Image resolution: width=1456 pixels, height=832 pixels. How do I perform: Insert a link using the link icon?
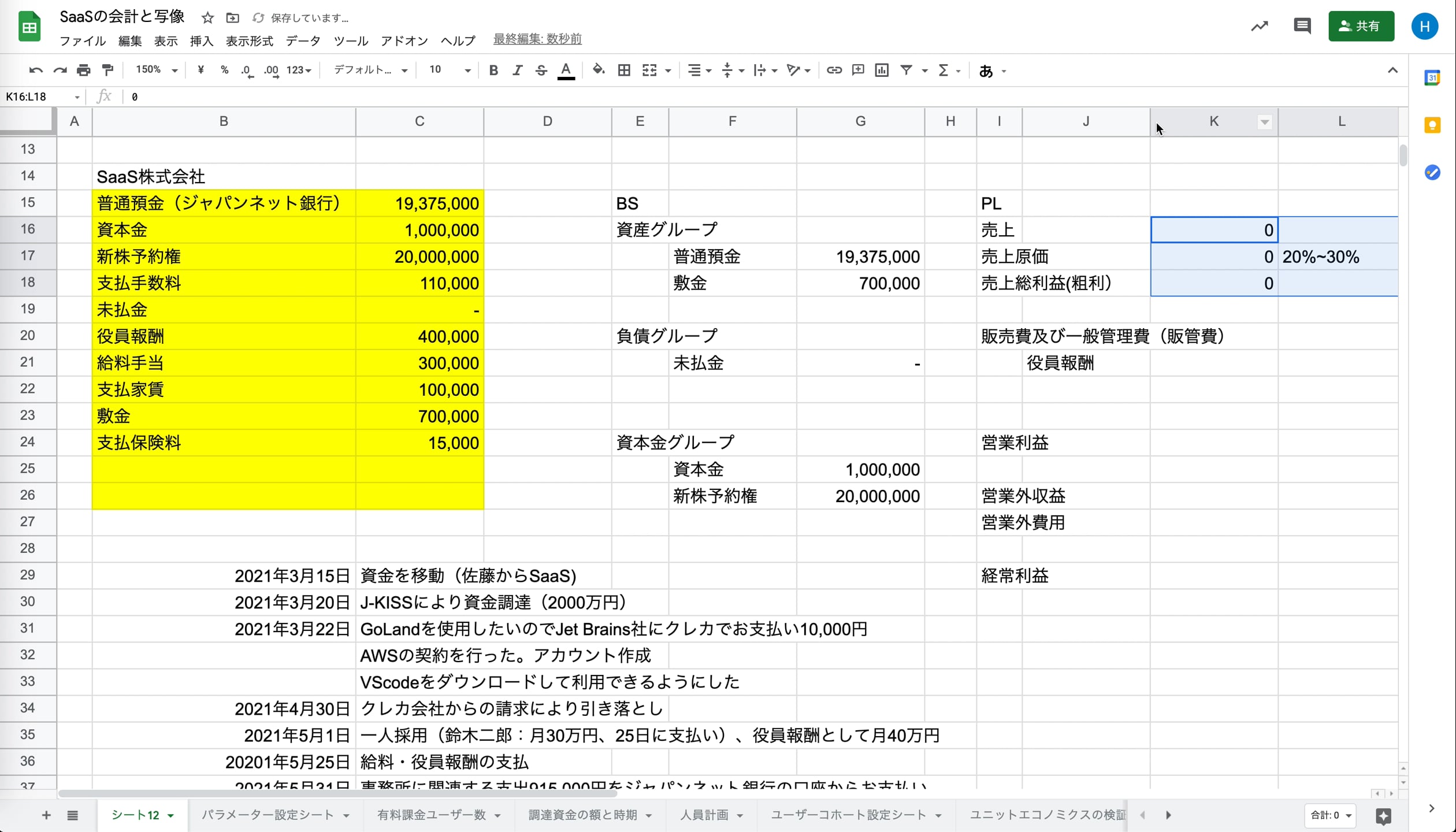click(x=834, y=70)
